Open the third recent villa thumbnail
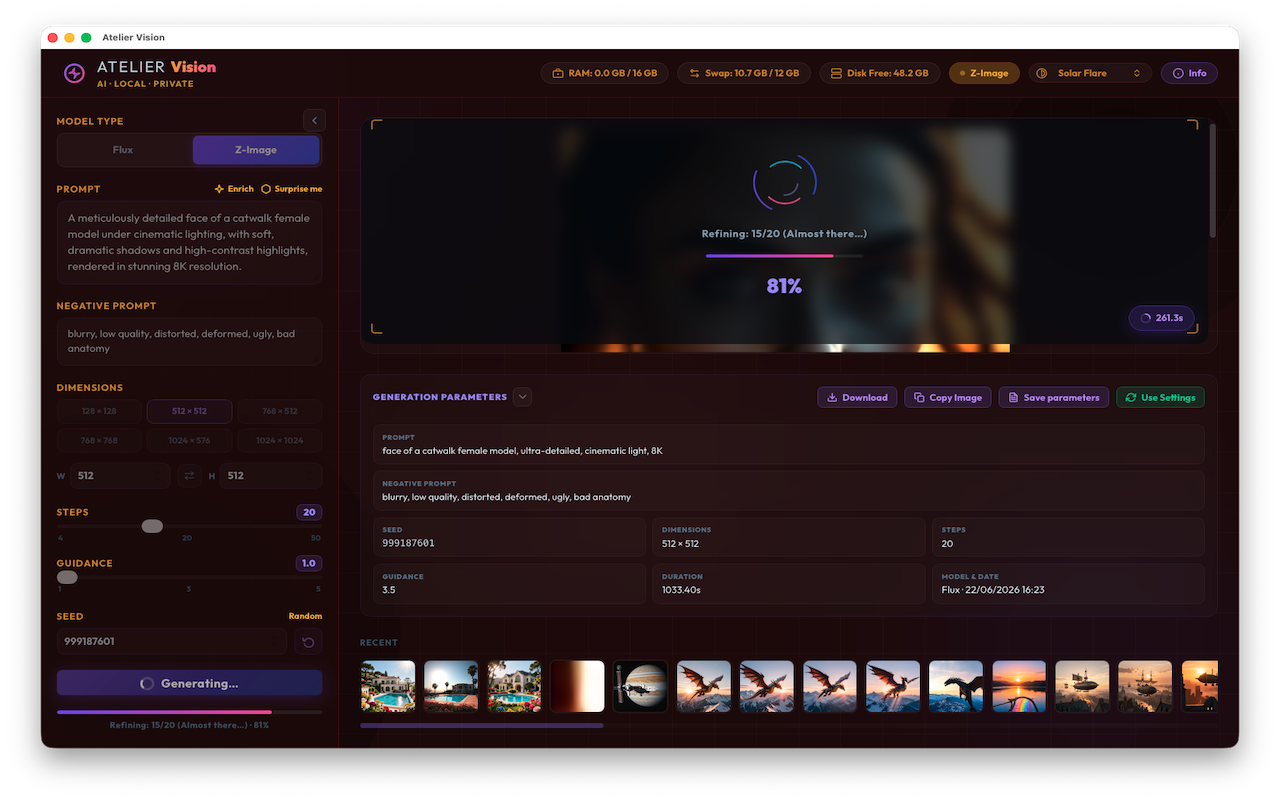 pos(514,686)
